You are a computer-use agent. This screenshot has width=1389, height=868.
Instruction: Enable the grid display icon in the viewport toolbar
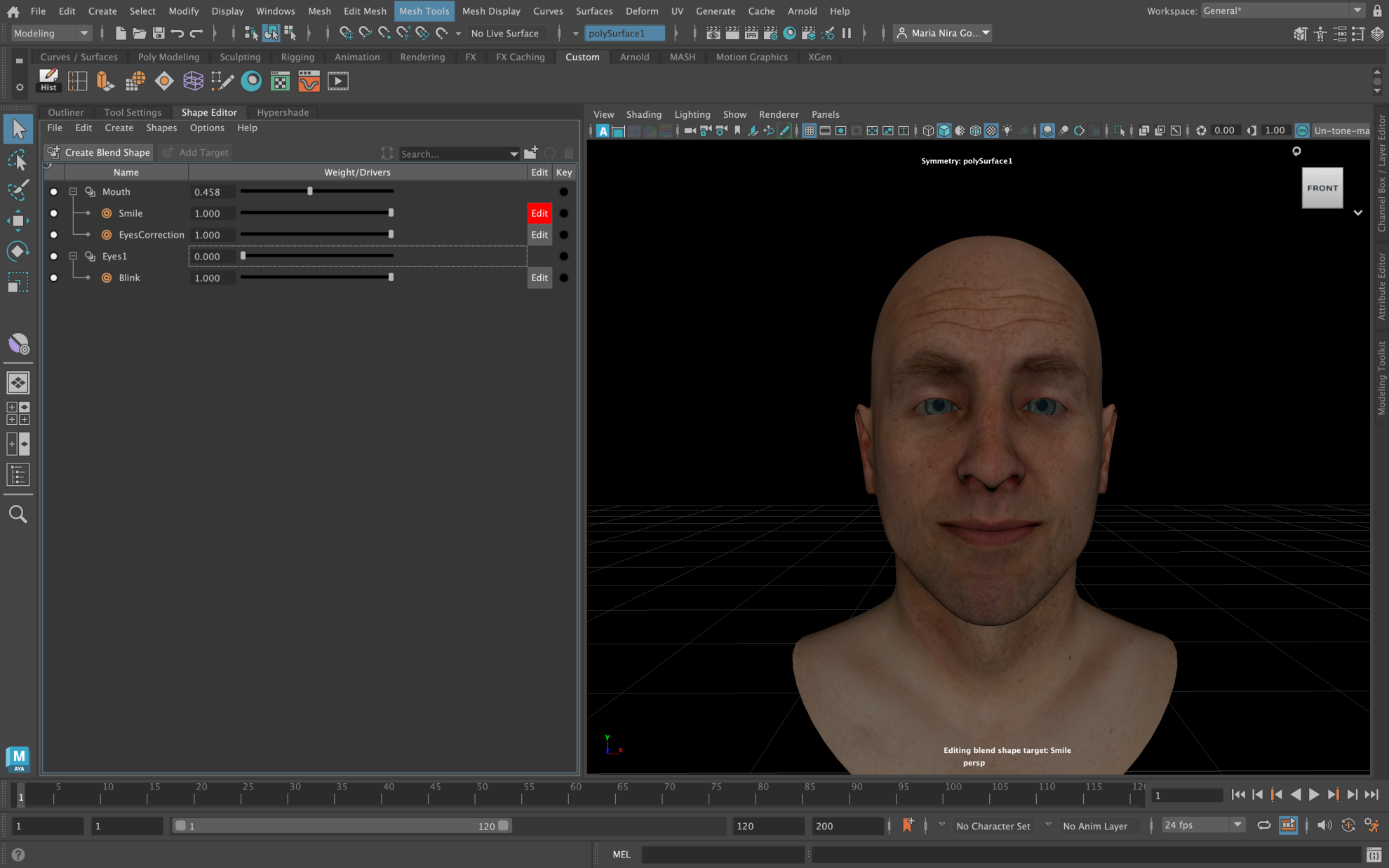[x=810, y=130]
